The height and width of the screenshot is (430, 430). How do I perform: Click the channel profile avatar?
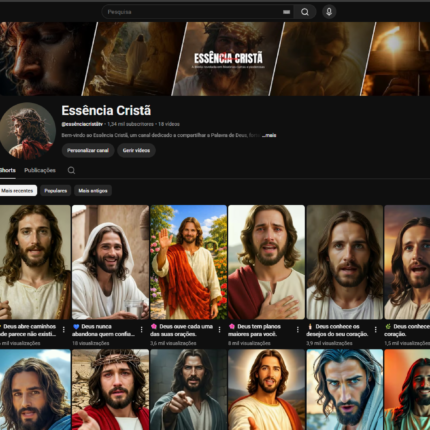point(27,131)
